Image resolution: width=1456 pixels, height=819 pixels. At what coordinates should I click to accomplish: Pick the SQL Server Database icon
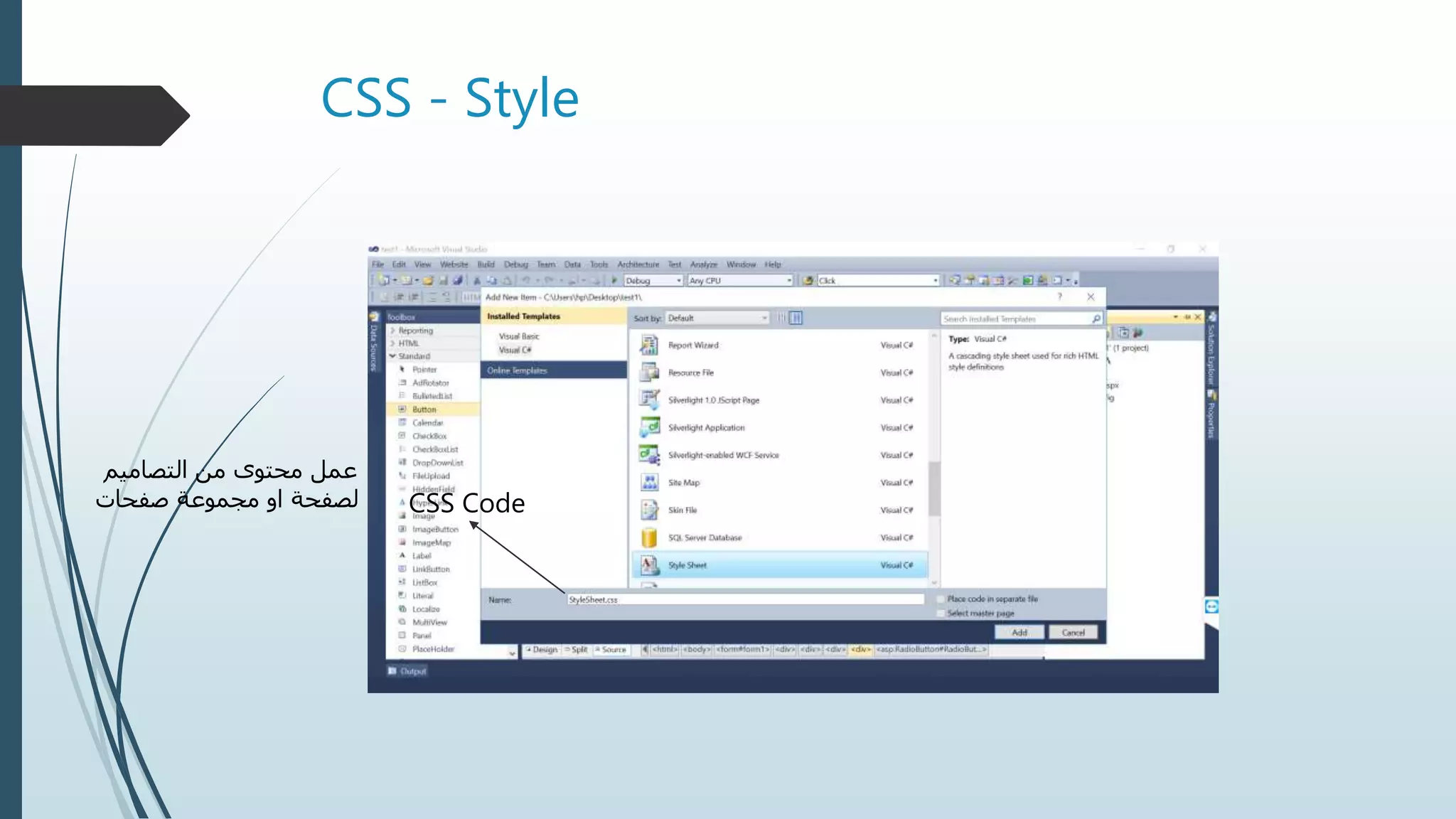point(649,537)
